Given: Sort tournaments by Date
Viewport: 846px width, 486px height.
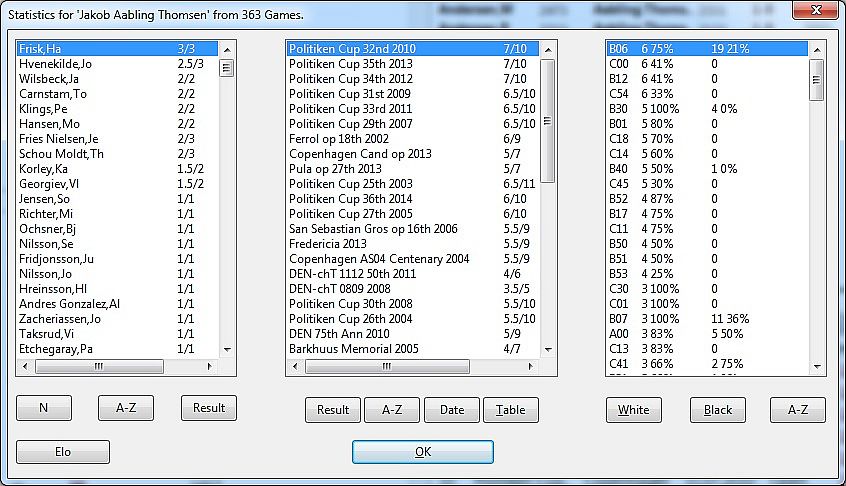Looking at the screenshot, I should point(451,410).
